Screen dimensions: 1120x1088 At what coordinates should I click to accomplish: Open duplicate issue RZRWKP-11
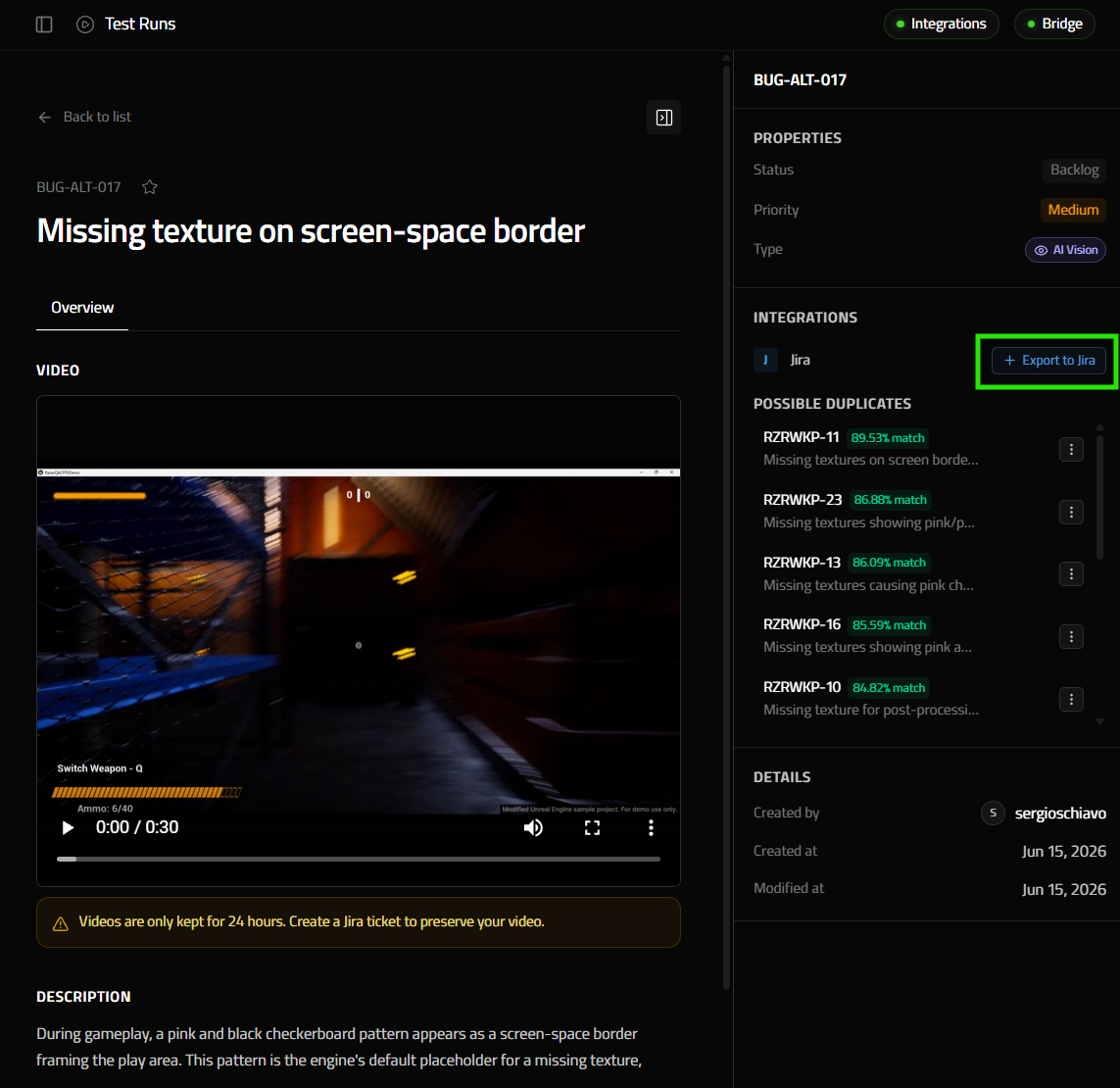(x=801, y=437)
